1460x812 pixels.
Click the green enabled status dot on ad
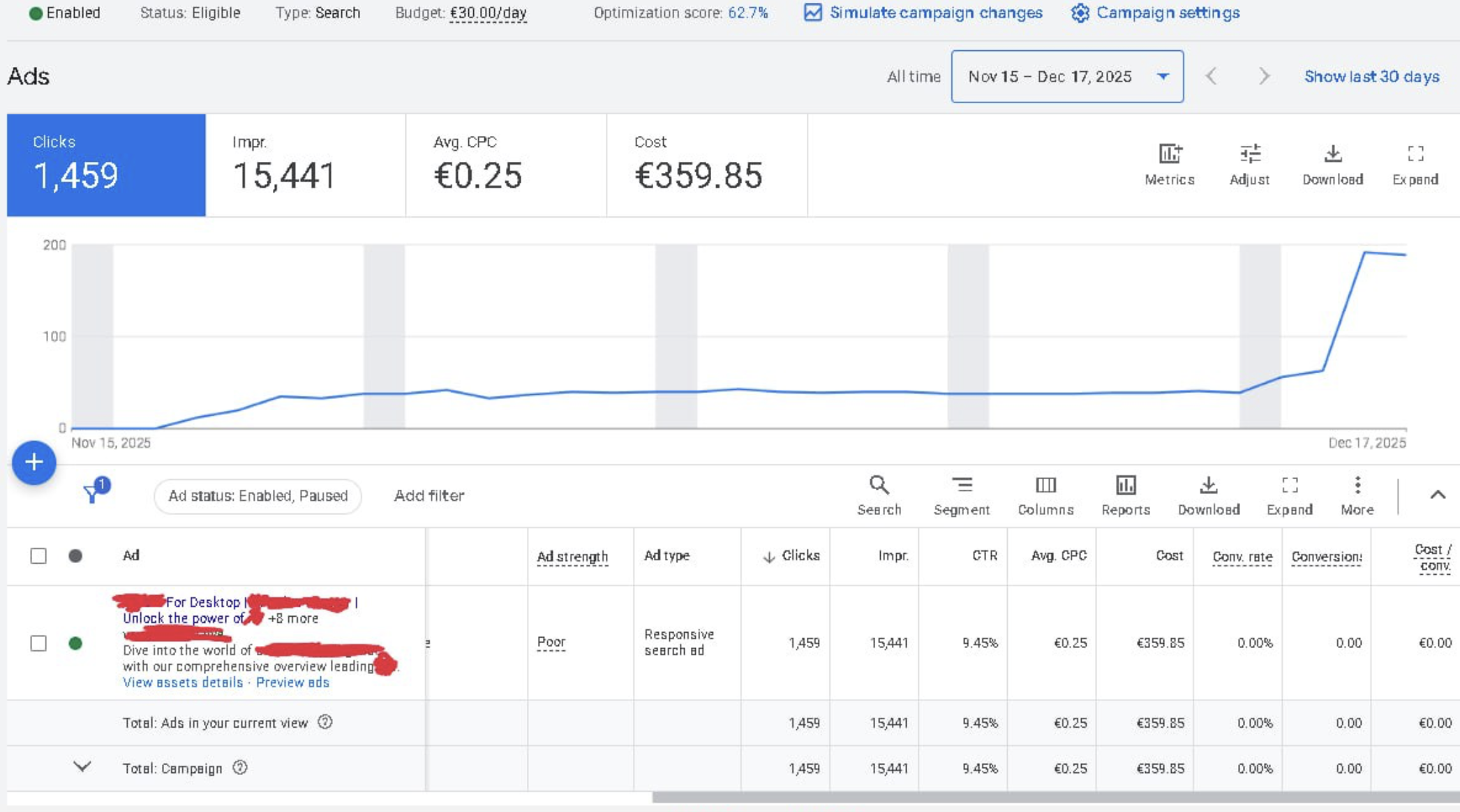(x=75, y=642)
